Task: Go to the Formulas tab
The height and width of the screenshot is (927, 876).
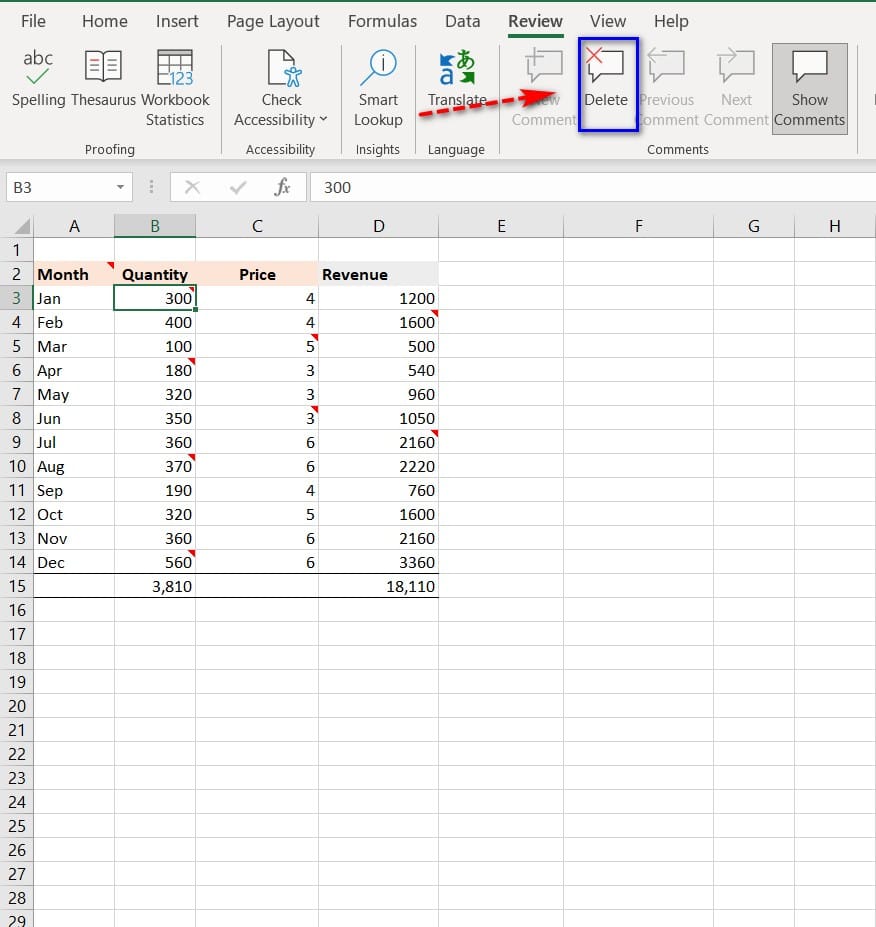Action: [x=382, y=21]
